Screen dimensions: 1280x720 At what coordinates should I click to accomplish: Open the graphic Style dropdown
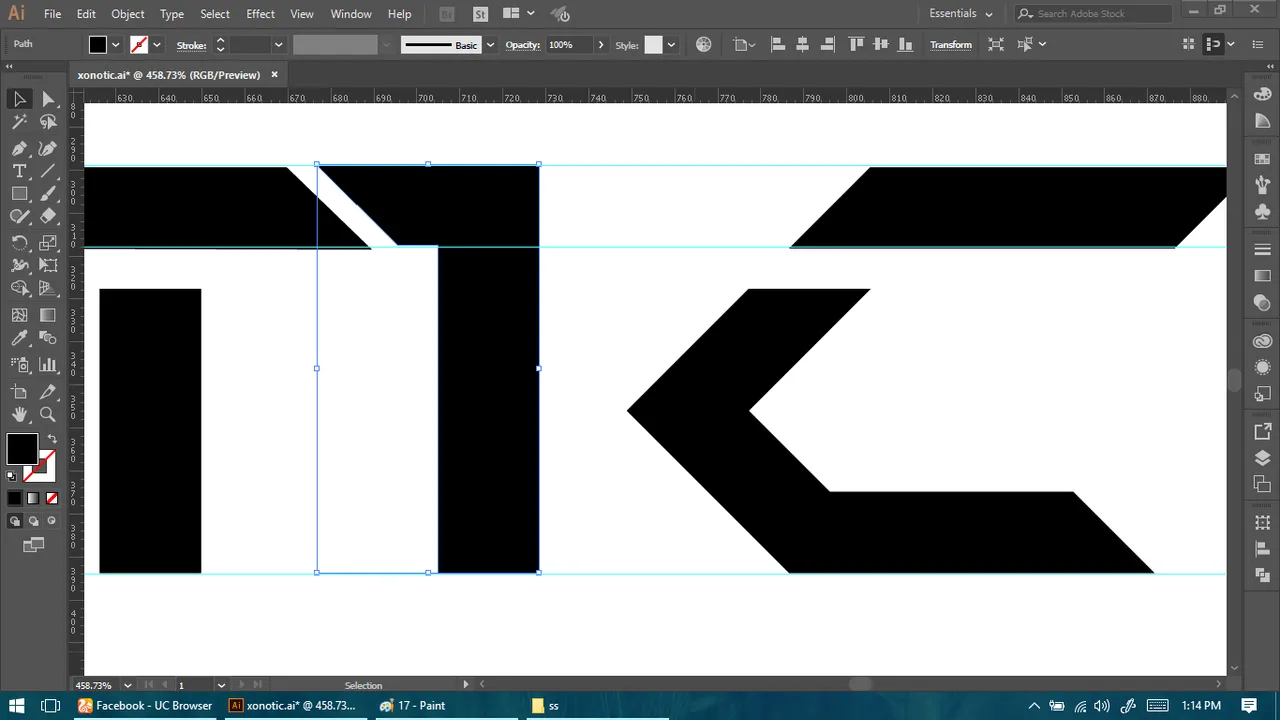[671, 45]
